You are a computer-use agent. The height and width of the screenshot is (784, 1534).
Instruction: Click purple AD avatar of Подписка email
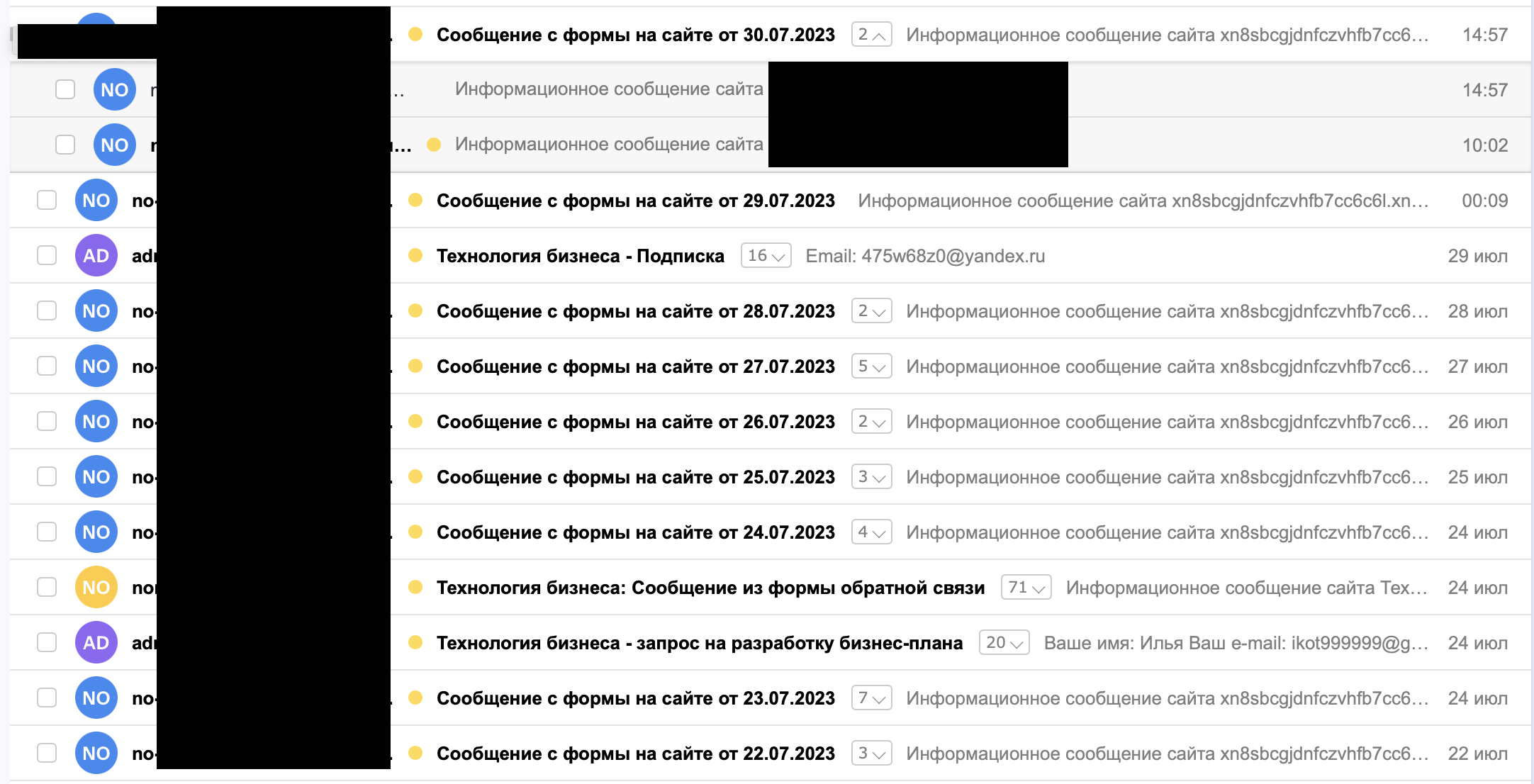coord(96,255)
